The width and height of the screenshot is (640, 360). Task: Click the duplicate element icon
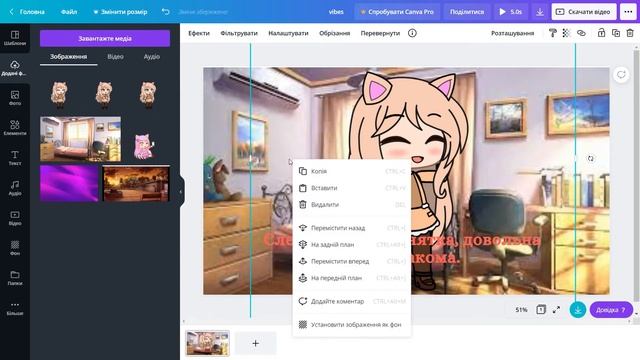pyautogui.click(x=616, y=33)
